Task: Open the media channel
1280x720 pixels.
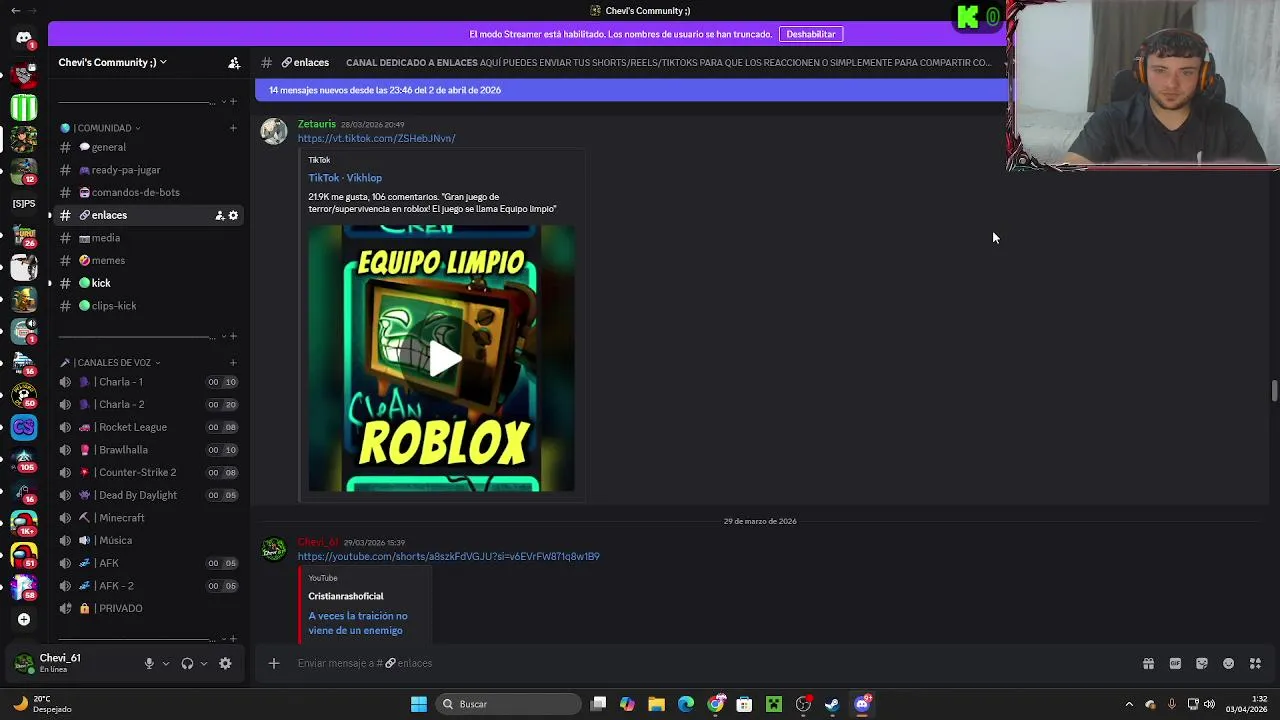Action: tap(148, 238)
